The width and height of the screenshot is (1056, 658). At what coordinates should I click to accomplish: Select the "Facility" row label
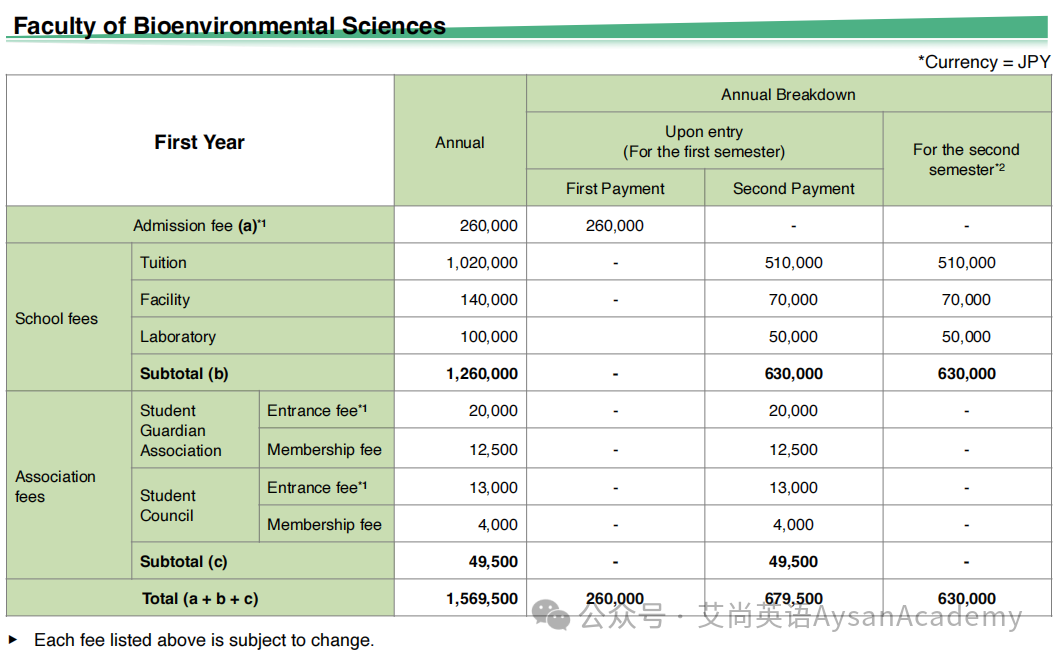(165, 300)
